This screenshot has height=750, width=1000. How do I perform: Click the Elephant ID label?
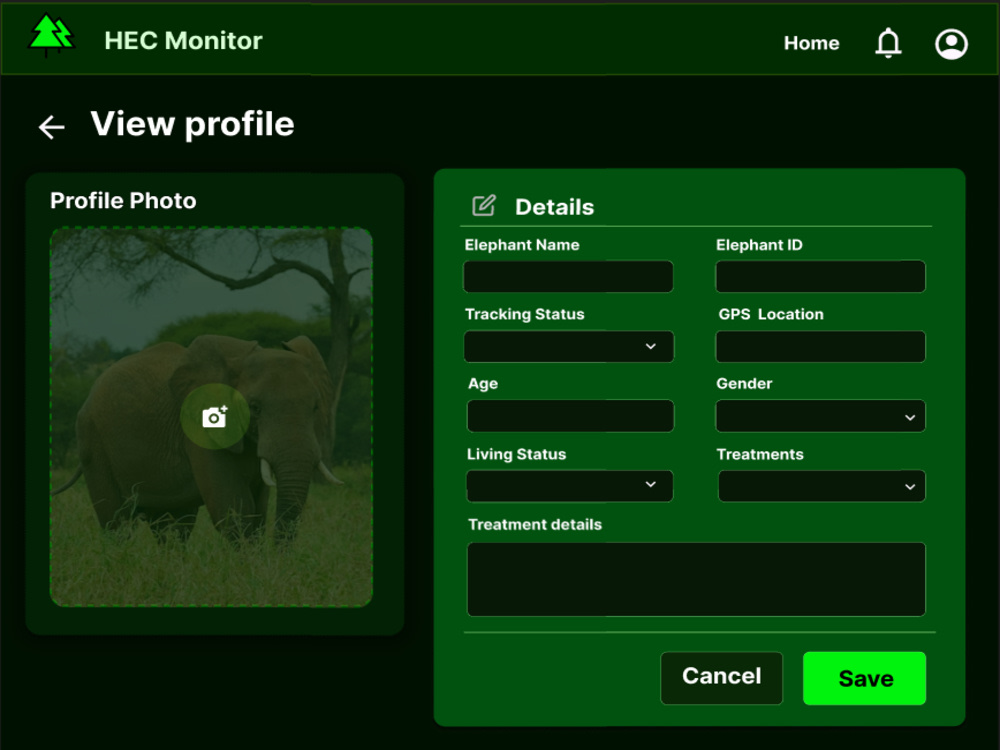(759, 245)
